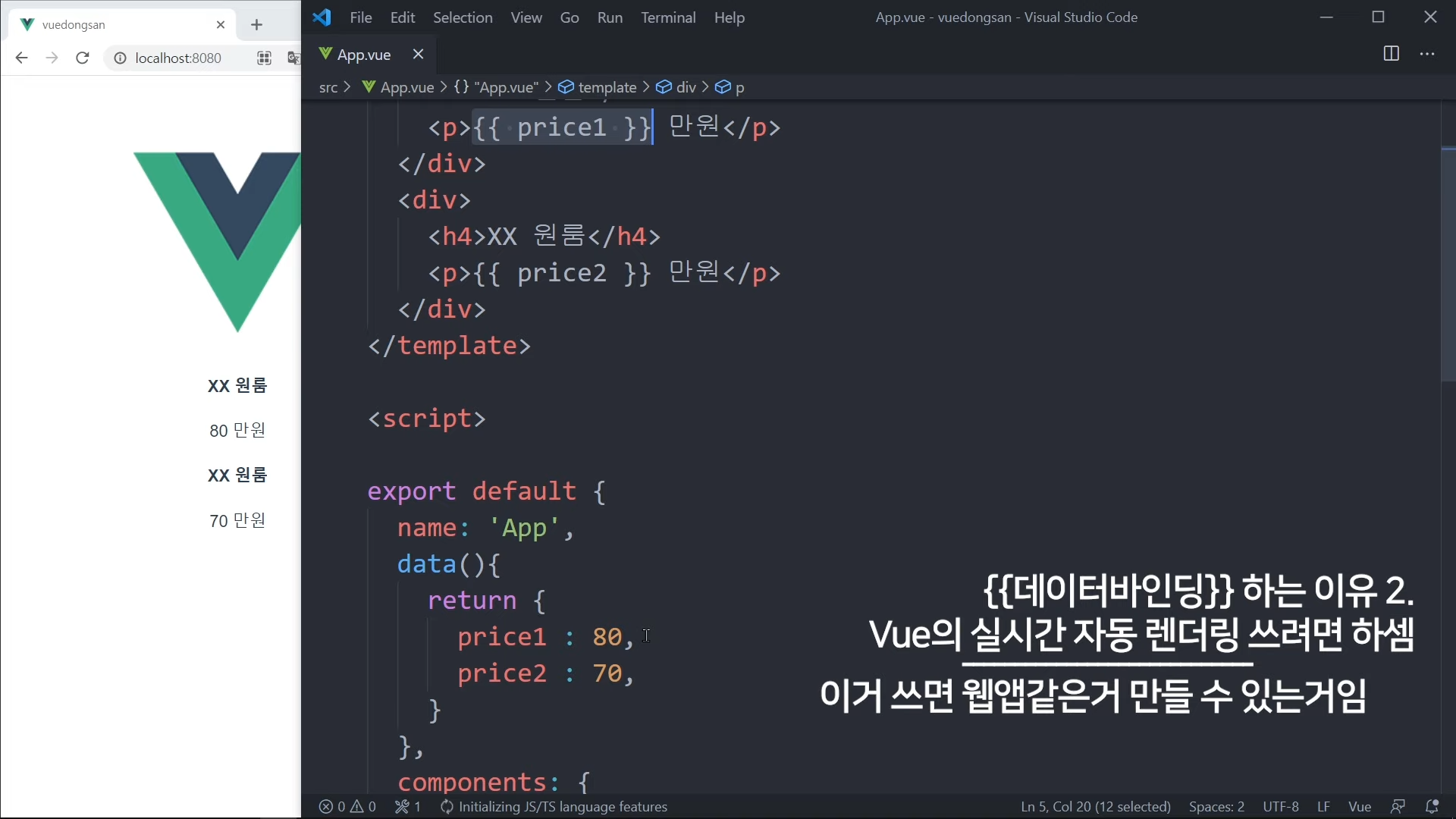Change indentation via Spaces: 2
Image resolution: width=1456 pixels, height=819 pixels.
click(1216, 806)
